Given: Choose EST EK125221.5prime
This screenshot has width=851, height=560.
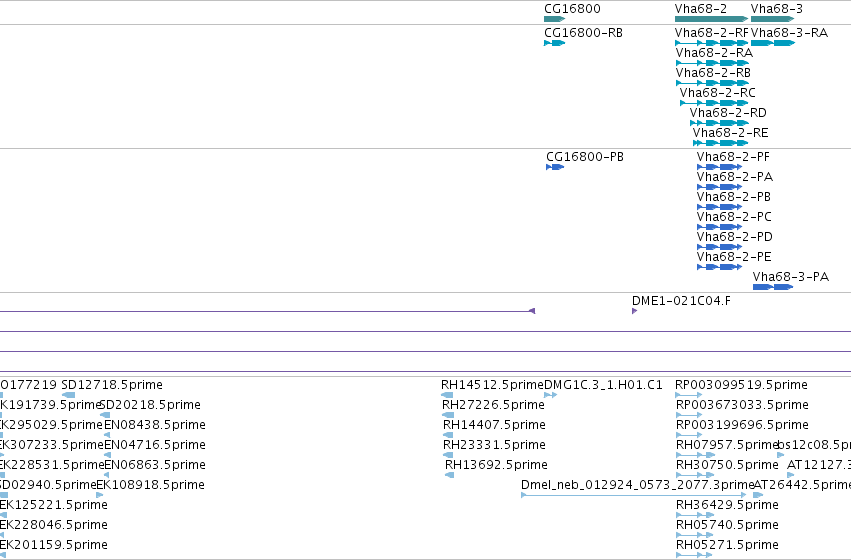Looking at the screenshot, I should pos(54,506).
